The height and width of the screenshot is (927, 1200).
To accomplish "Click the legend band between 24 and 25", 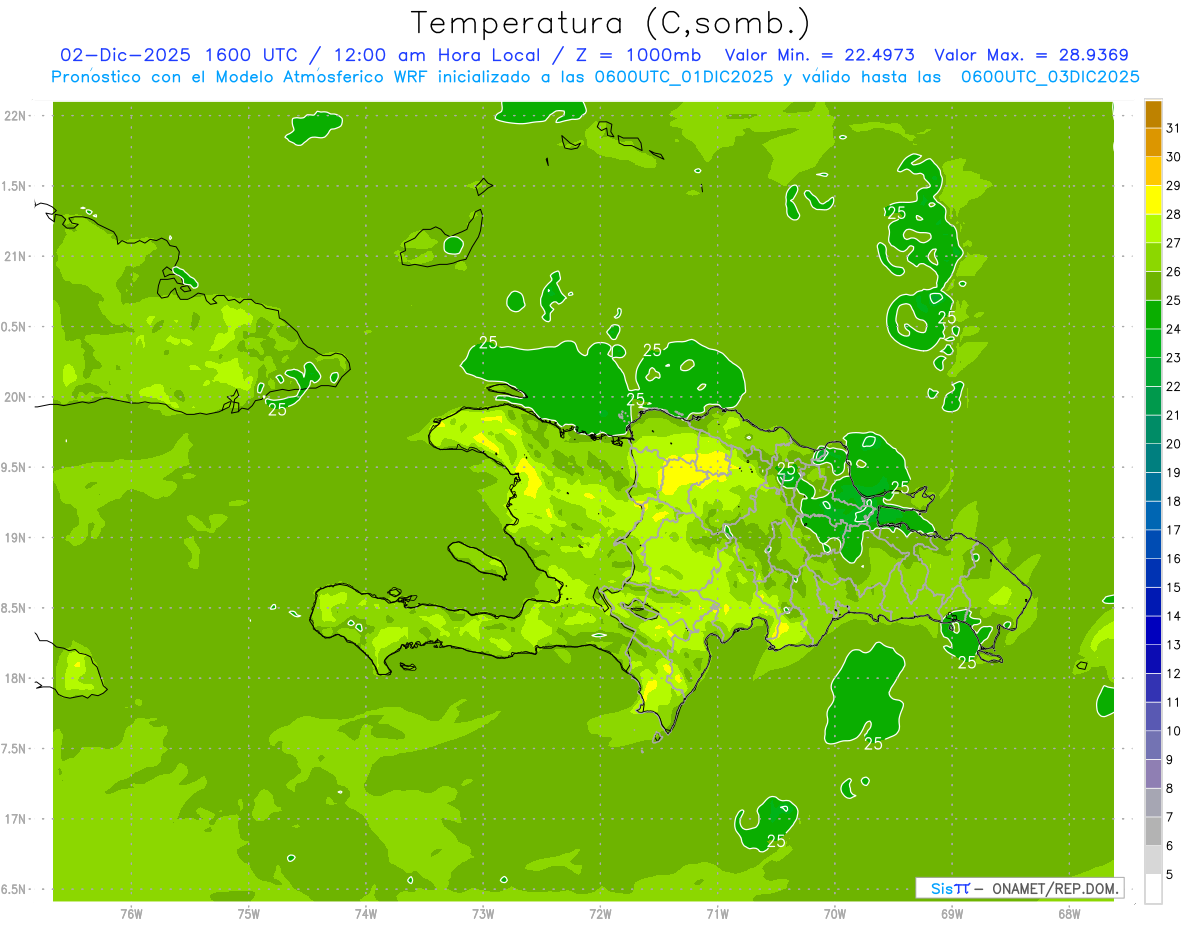I will 1153,315.
